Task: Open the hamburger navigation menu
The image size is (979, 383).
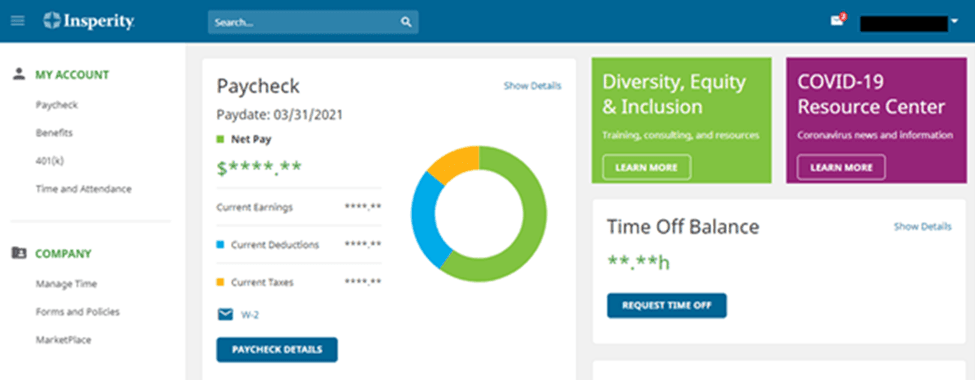Action: coord(17,21)
